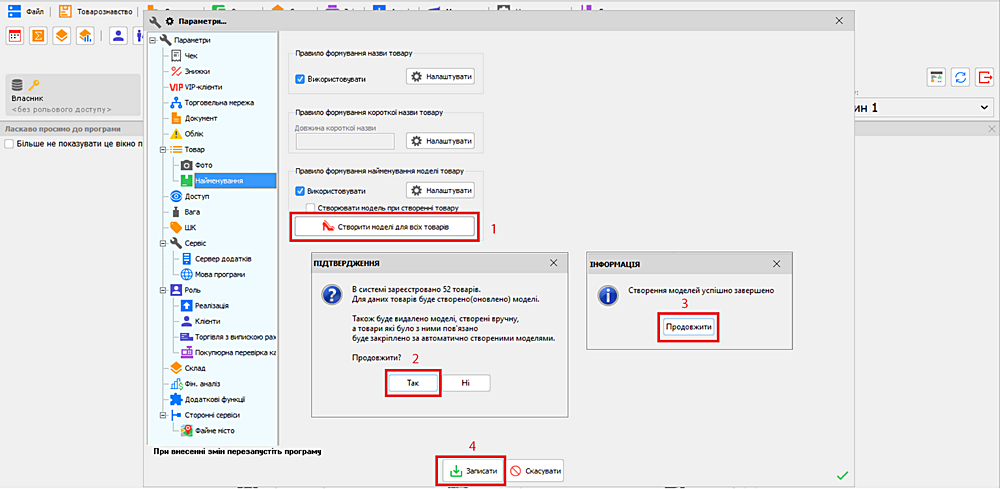Open the Доступ section with eye icon
This screenshot has height=489, width=1000.
pyautogui.click(x=196, y=196)
